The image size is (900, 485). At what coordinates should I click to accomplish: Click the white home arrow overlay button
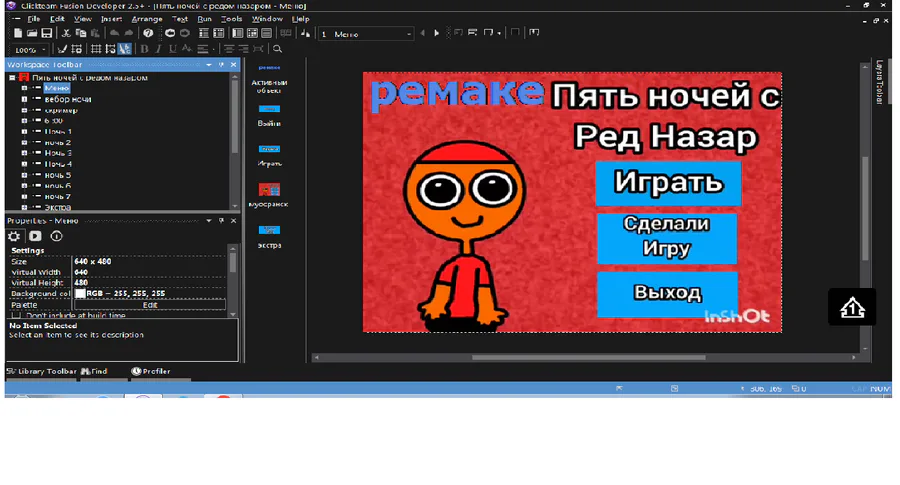tap(852, 307)
